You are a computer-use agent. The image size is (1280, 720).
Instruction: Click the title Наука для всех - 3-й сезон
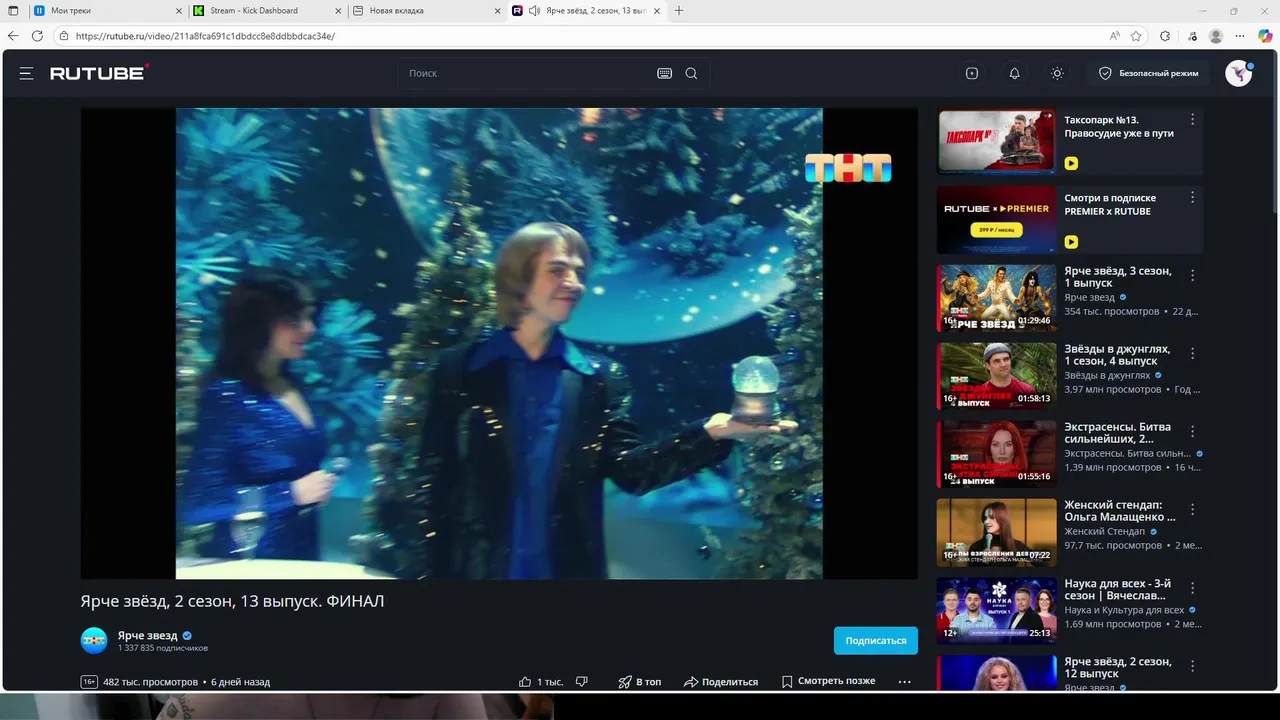click(x=1117, y=589)
